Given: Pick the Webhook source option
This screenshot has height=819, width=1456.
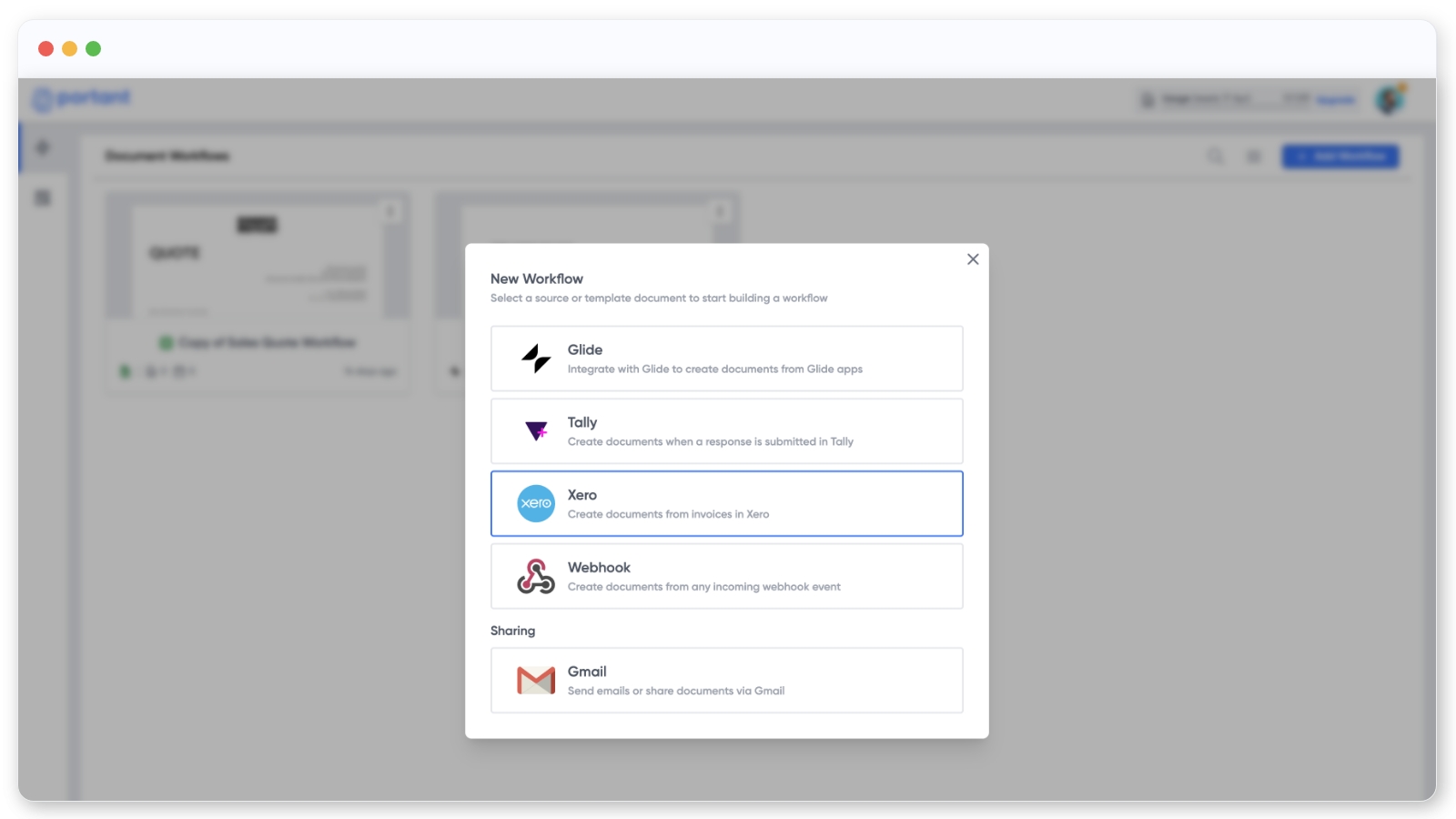Looking at the screenshot, I should [726, 576].
